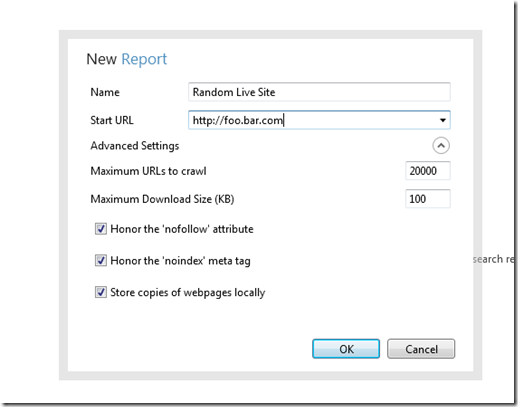Focus the Name text field
This screenshot has height=407, width=518.
pyautogui.click(x=319, y=92)
